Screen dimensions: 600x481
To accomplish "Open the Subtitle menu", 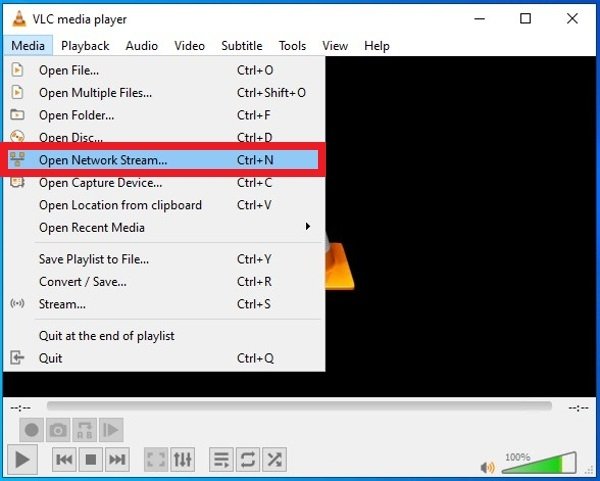I will [x=242, y=46].
